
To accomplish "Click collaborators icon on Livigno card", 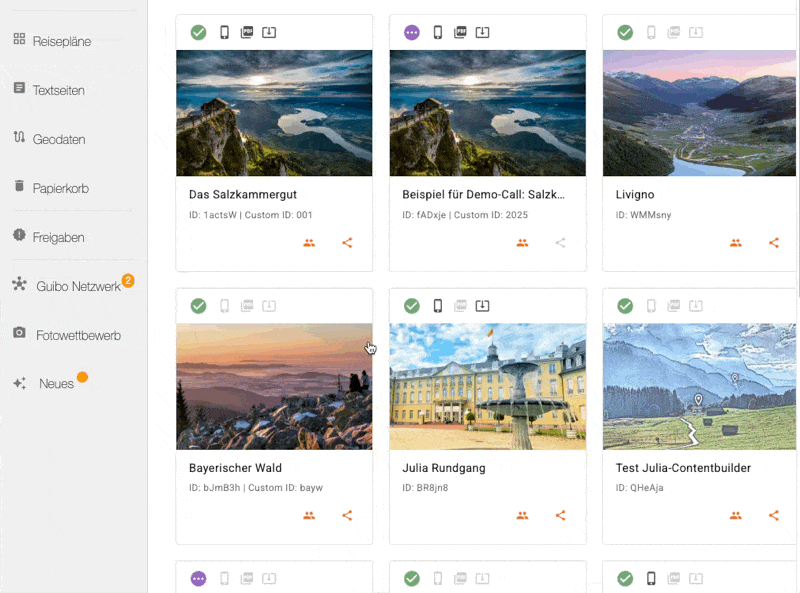I will click(735, 242).
